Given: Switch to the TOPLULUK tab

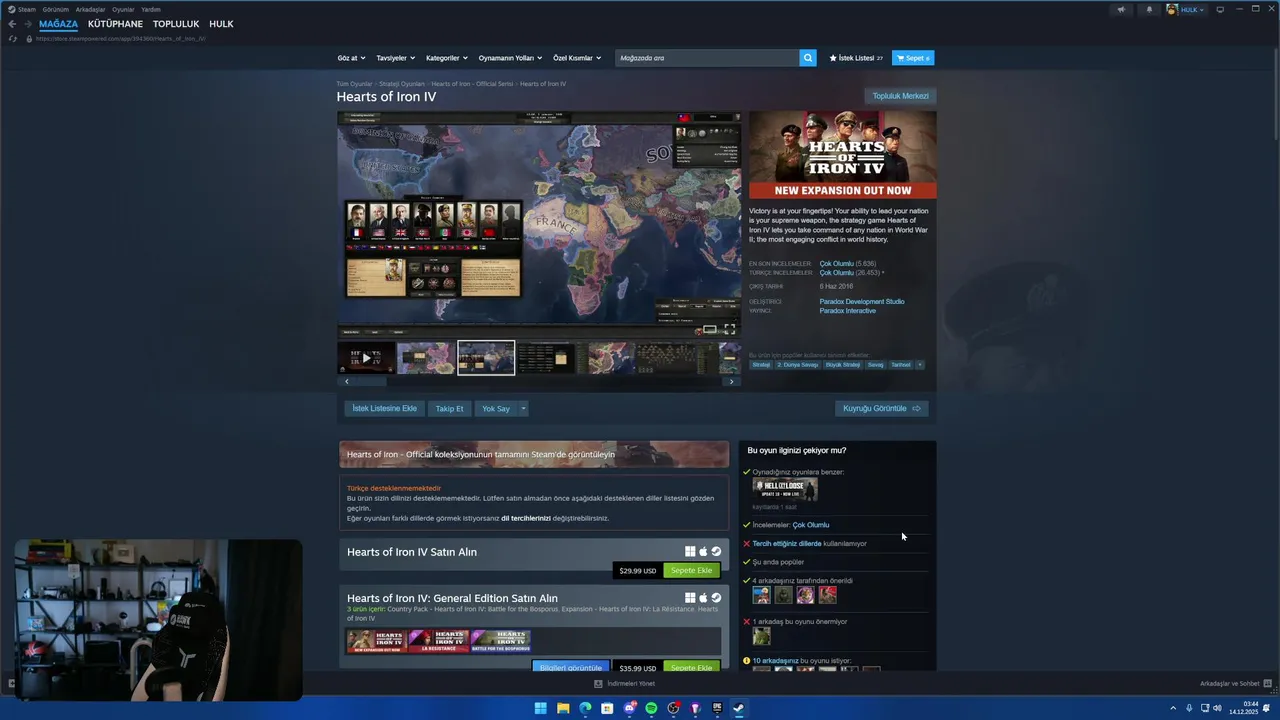Looking at the screenshot, I should [x=176, y=24].
